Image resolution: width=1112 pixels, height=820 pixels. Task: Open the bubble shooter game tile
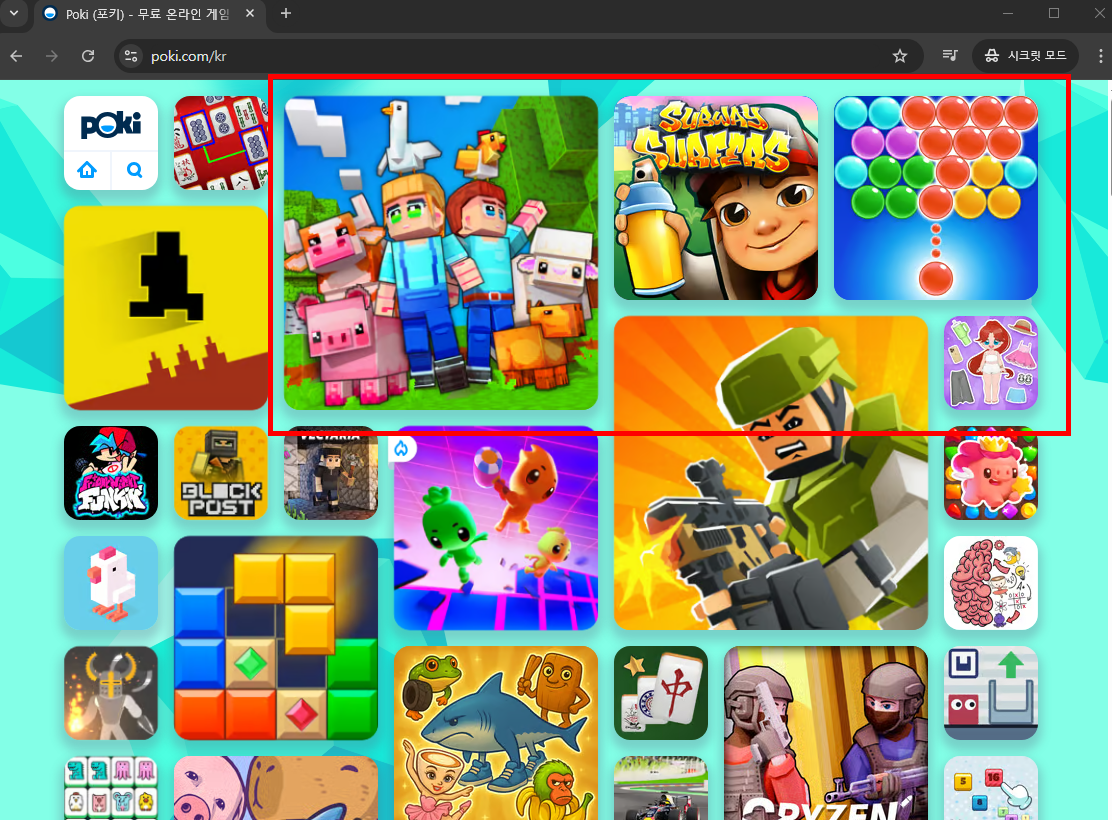[x=935, y=198]
